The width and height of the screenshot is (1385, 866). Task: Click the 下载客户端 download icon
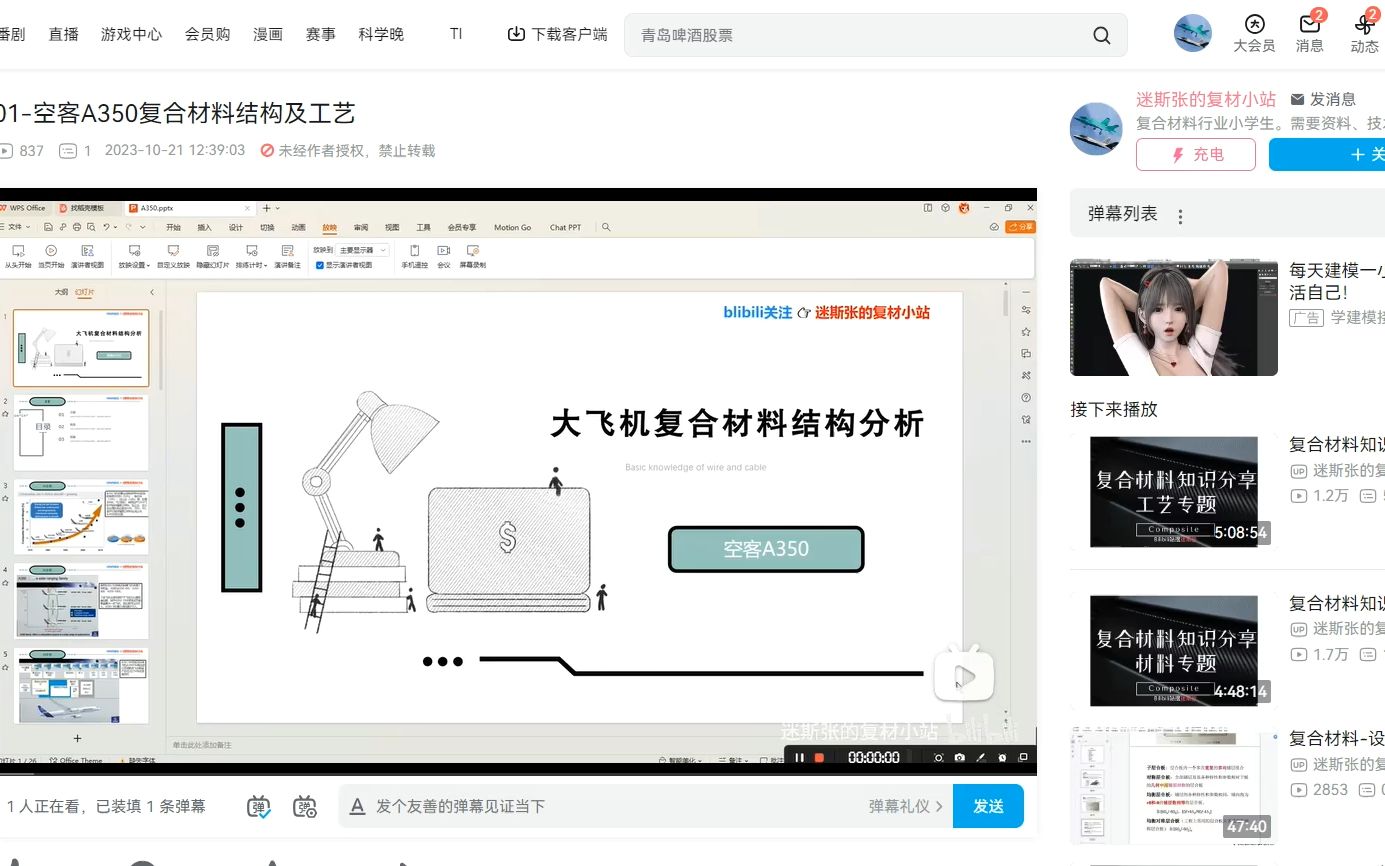(x=516, y=34)
